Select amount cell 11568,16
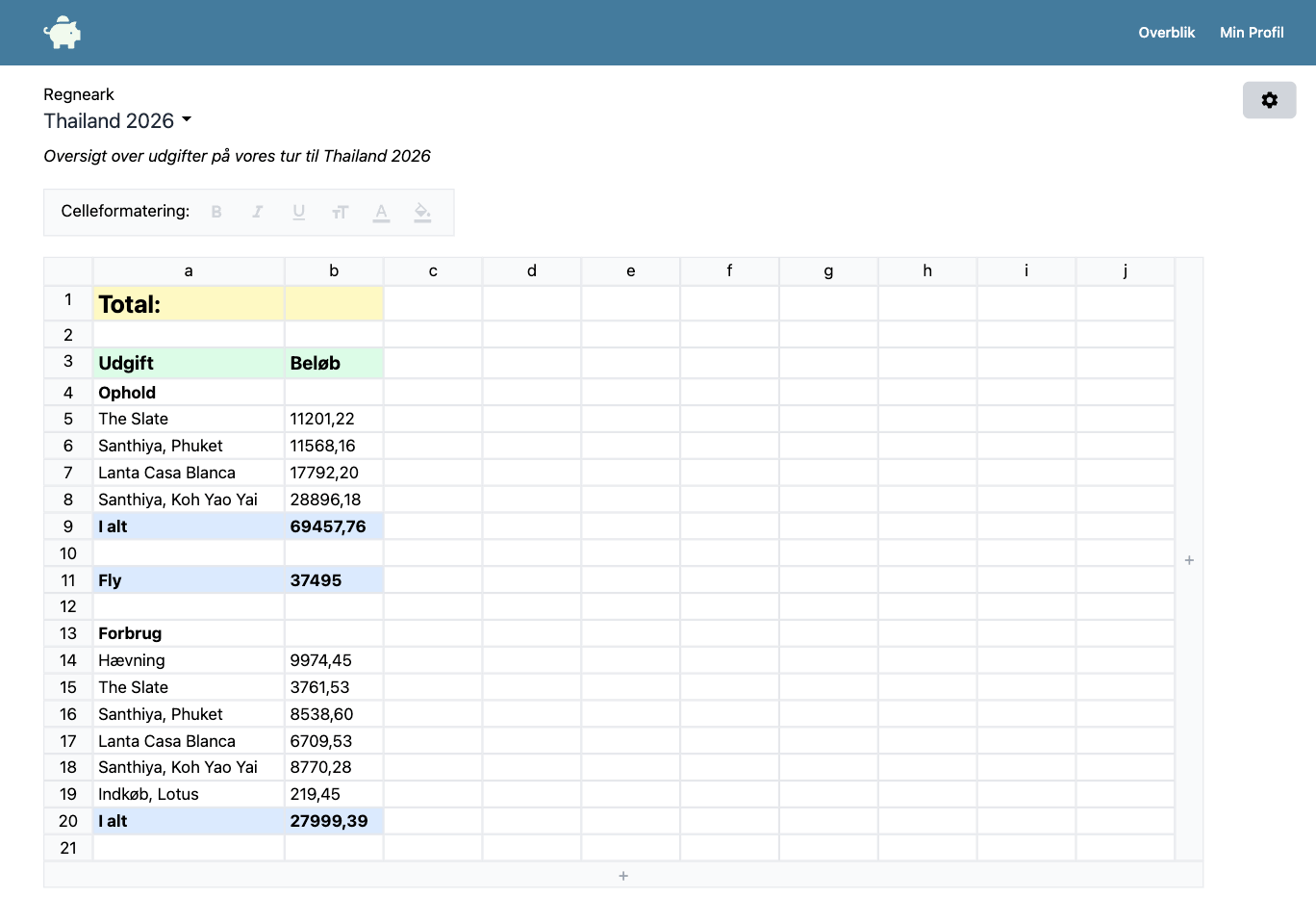 (334, 446)
